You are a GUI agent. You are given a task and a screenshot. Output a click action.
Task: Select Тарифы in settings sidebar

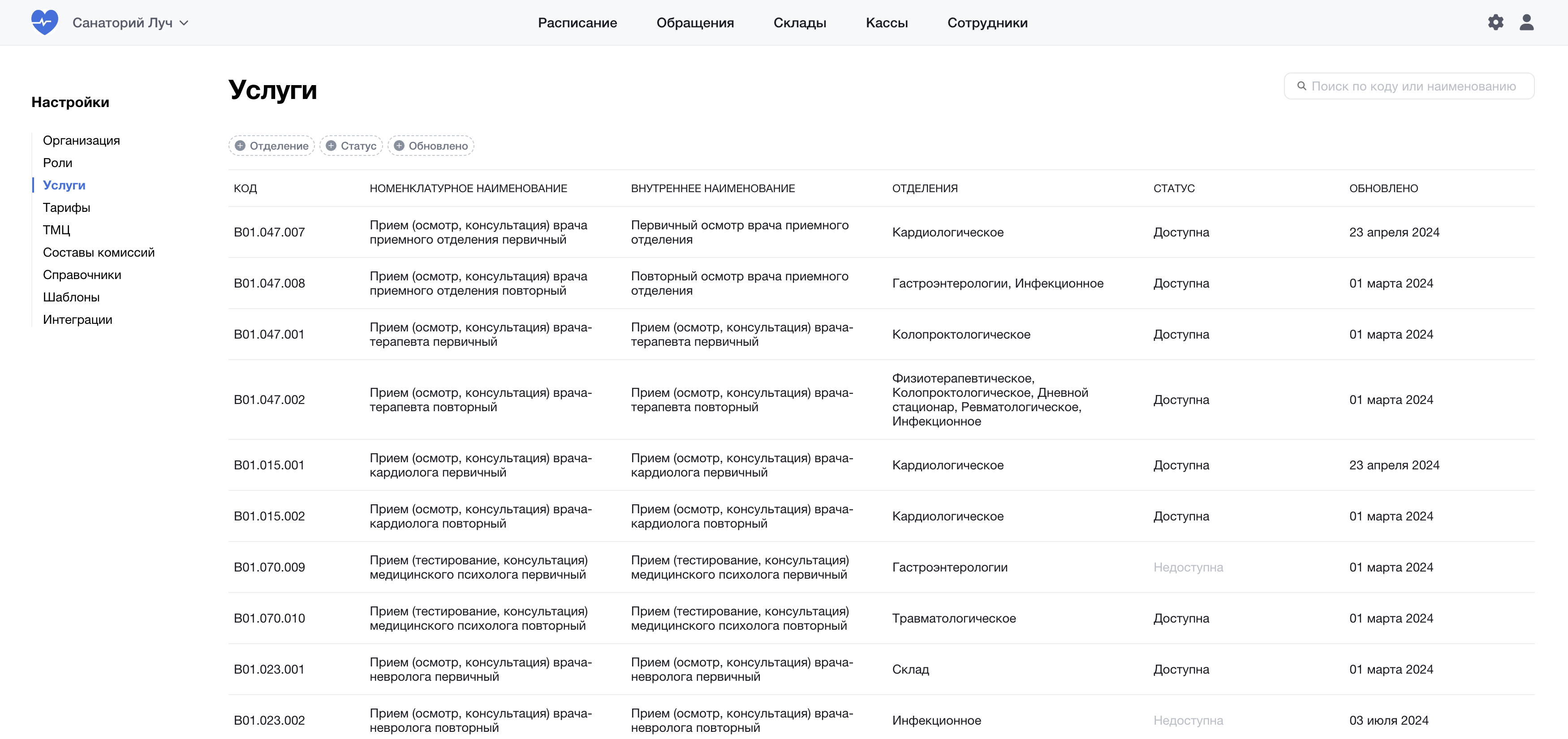pyautogui.click(x=66, y=207)
